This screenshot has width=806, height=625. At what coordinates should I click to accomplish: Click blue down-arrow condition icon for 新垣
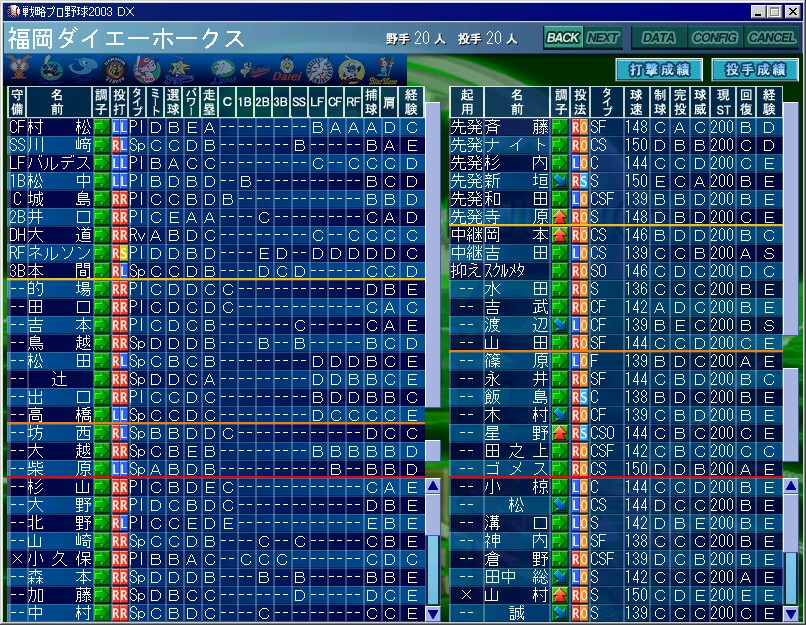click(560, 181)
